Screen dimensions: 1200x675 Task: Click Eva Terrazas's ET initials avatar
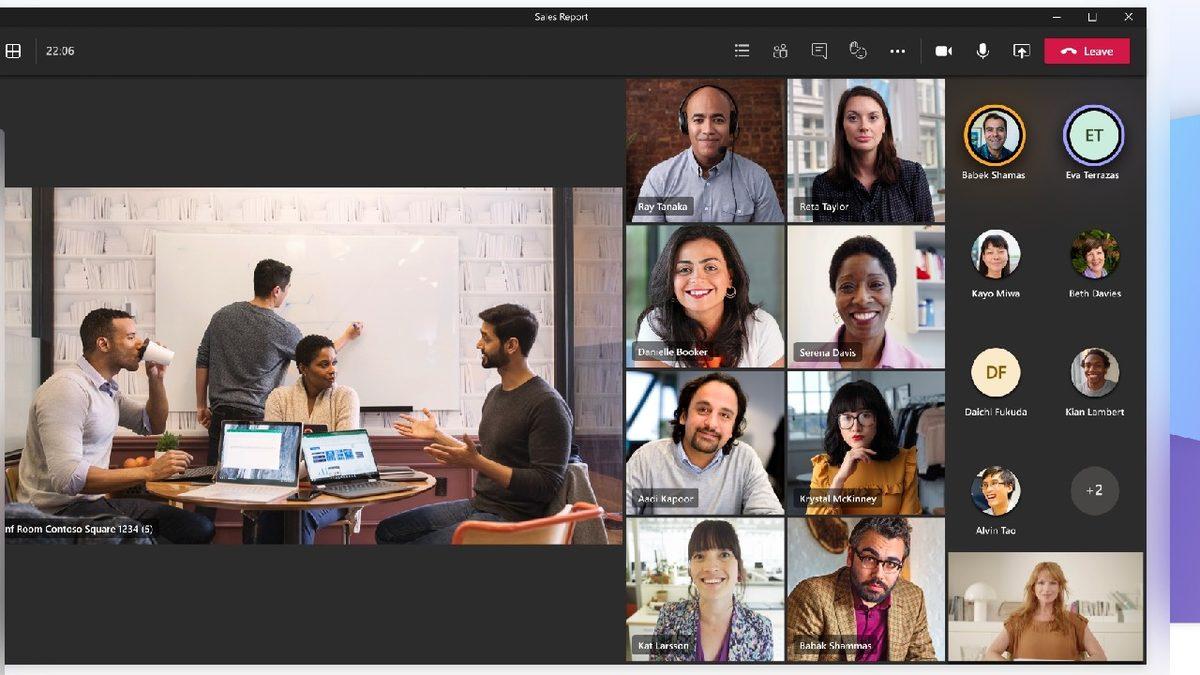1093,136
